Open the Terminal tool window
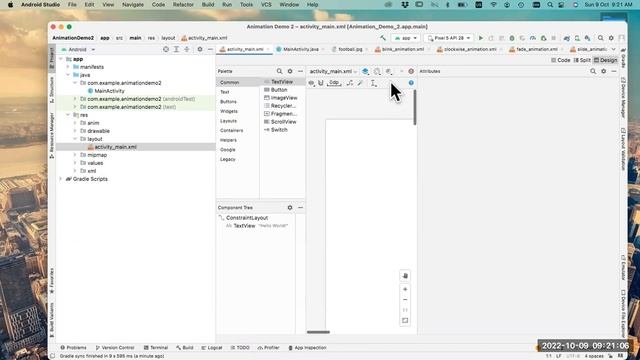This screenshot has height=360, width=640. click(156, 348)
